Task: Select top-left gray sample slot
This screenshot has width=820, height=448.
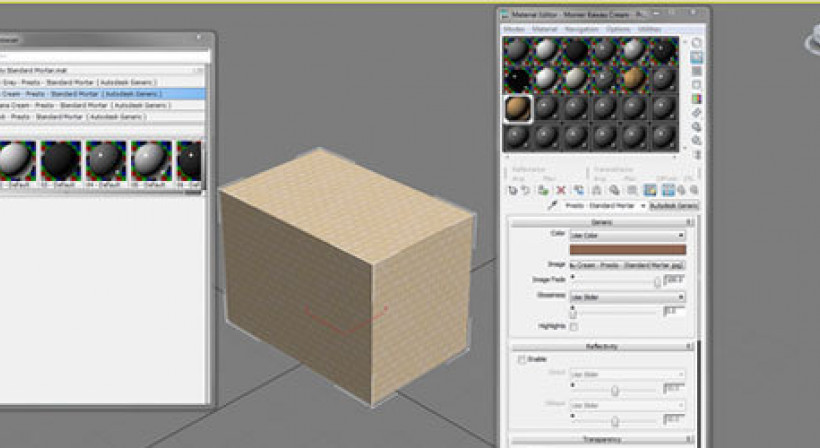Action: point(518,50)
